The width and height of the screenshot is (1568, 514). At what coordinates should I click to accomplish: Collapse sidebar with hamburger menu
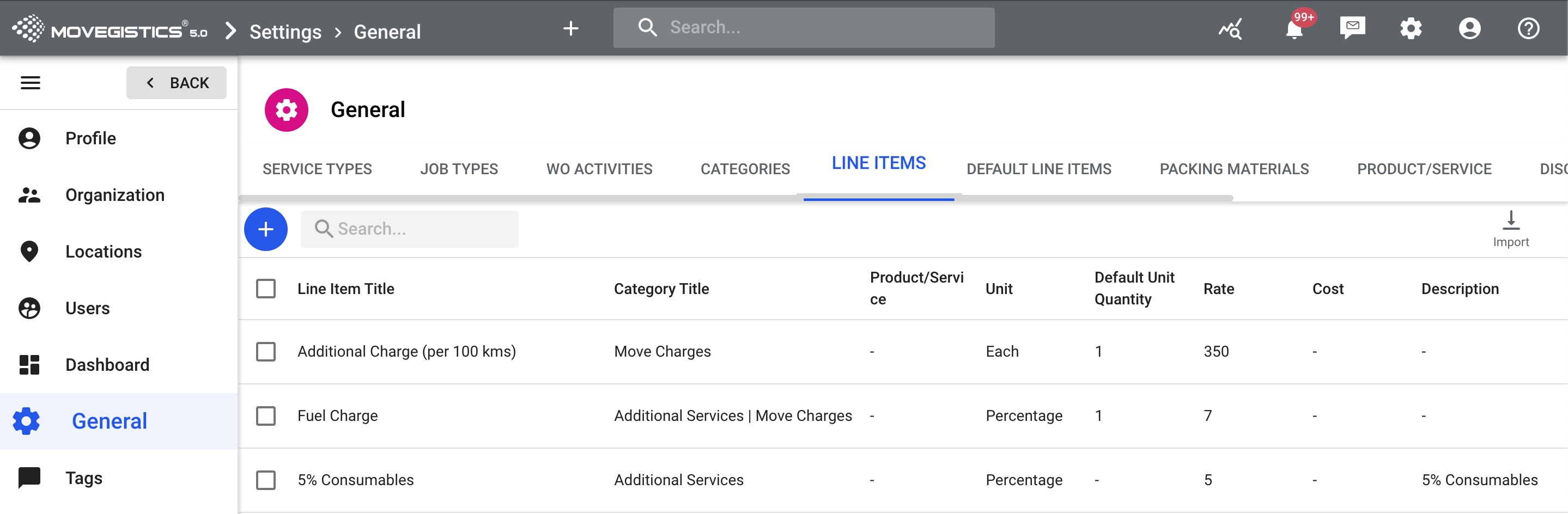point(31,83)
